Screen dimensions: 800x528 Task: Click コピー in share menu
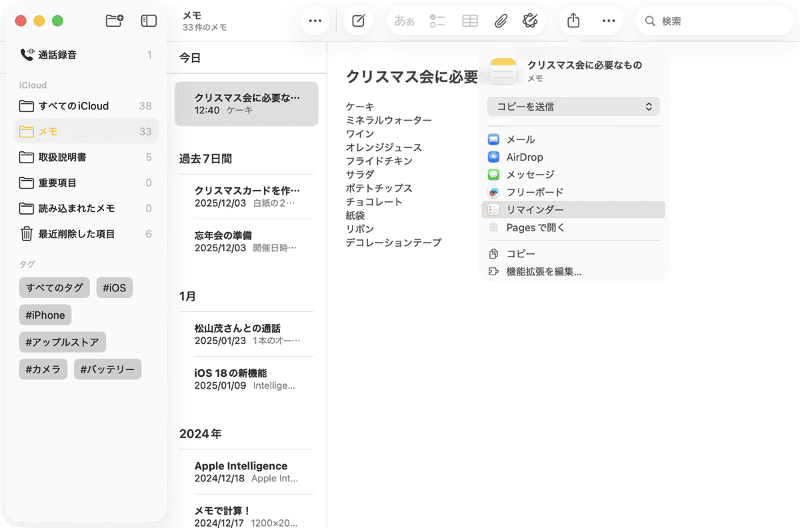573,254
